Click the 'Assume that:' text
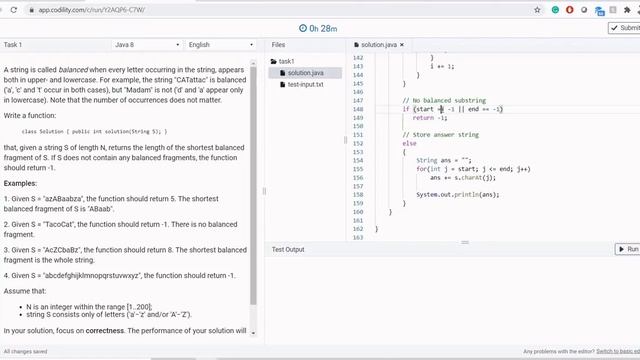Screen dimensions: 640x360 25,291
